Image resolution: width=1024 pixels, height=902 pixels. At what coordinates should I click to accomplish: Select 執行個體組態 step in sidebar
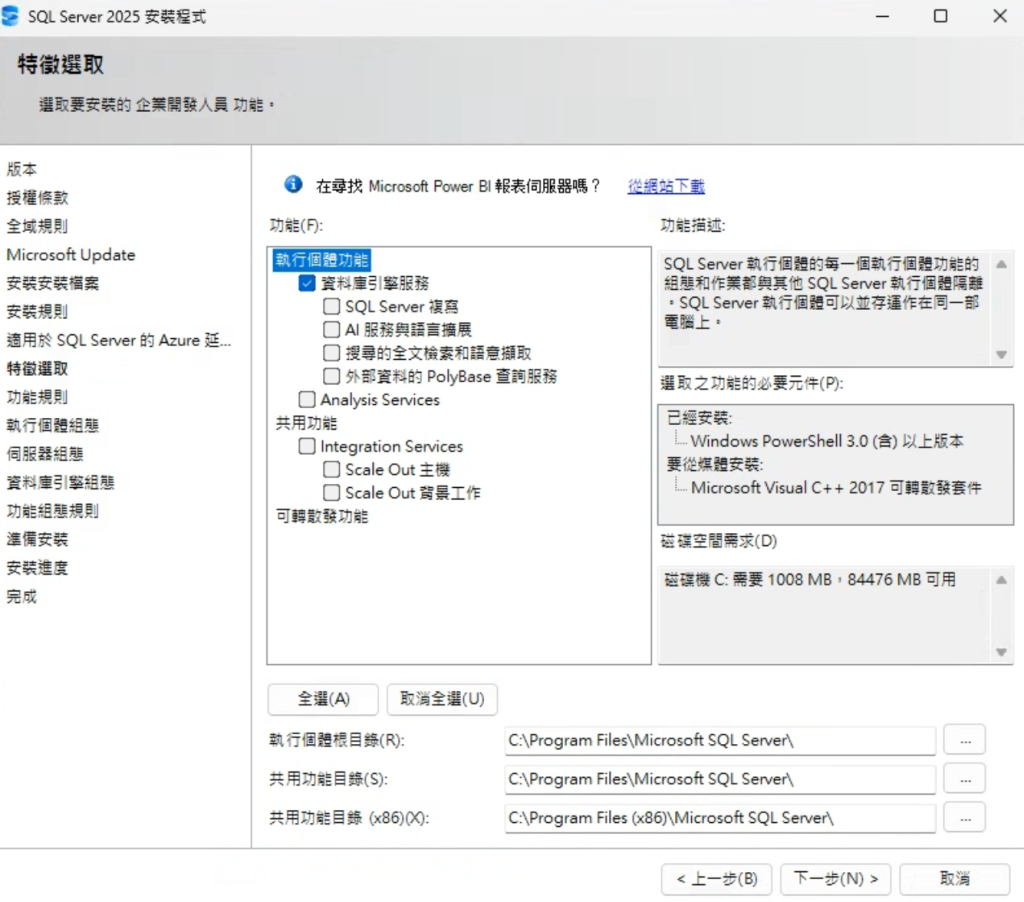point(53,426)
